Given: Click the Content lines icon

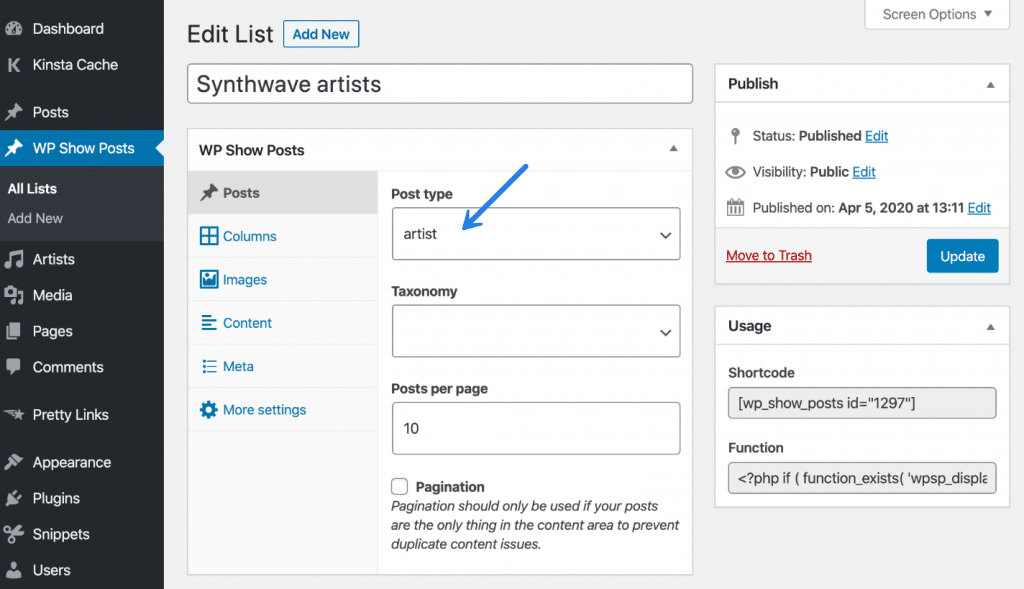Looking at the screenshot, I should (209, 323).
